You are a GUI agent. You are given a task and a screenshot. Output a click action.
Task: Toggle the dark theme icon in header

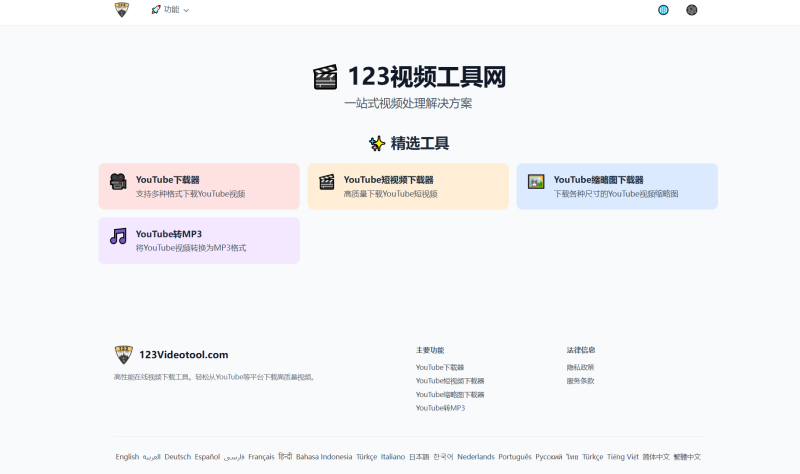click(x=691, y=10)
